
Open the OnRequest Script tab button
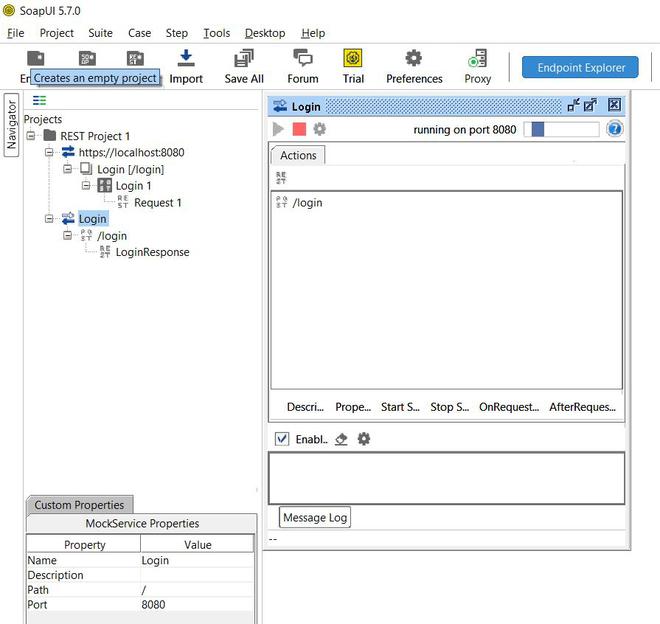[509, 407]
